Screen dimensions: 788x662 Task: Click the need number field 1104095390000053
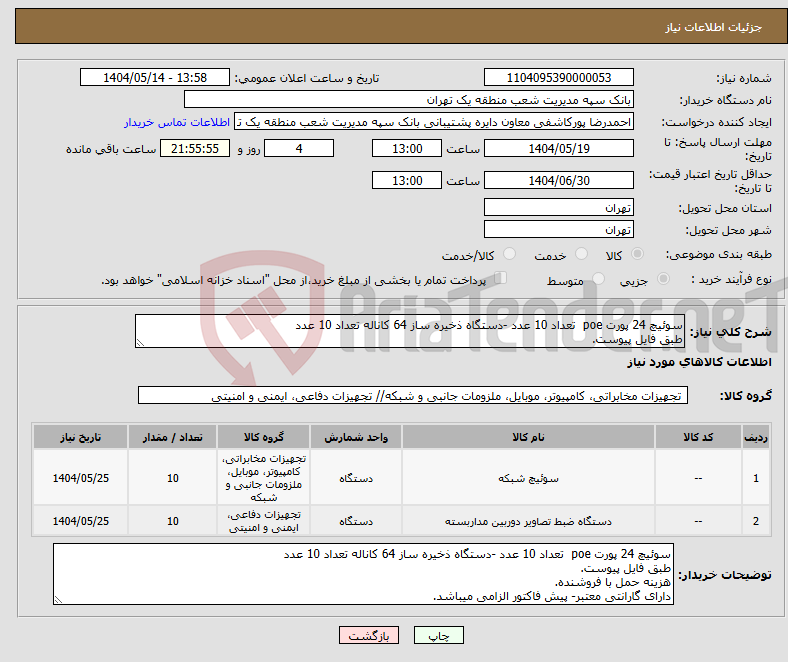558,77
